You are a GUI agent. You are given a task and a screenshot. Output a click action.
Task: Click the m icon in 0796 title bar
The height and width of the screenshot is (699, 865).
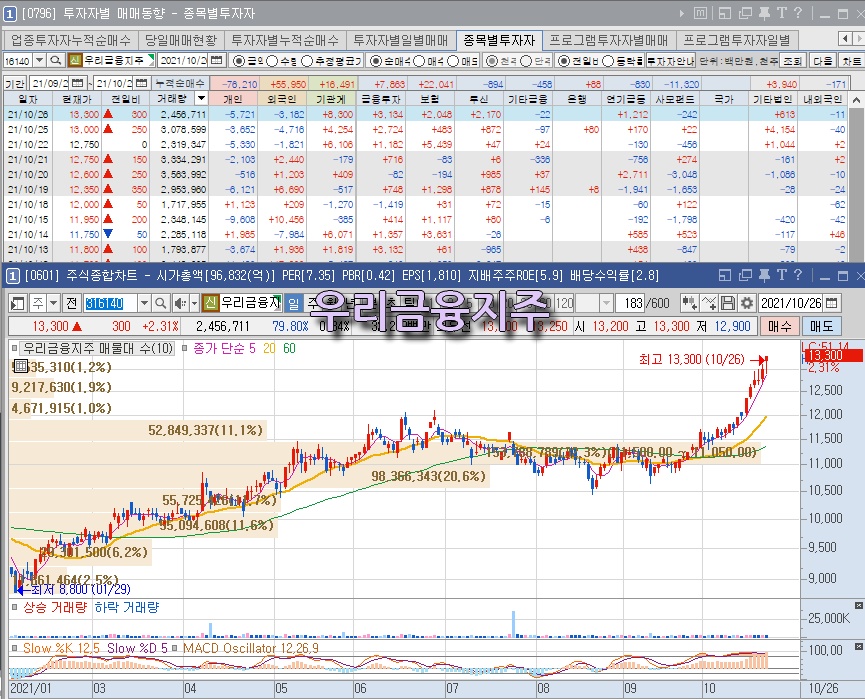[x=700, y=13]
